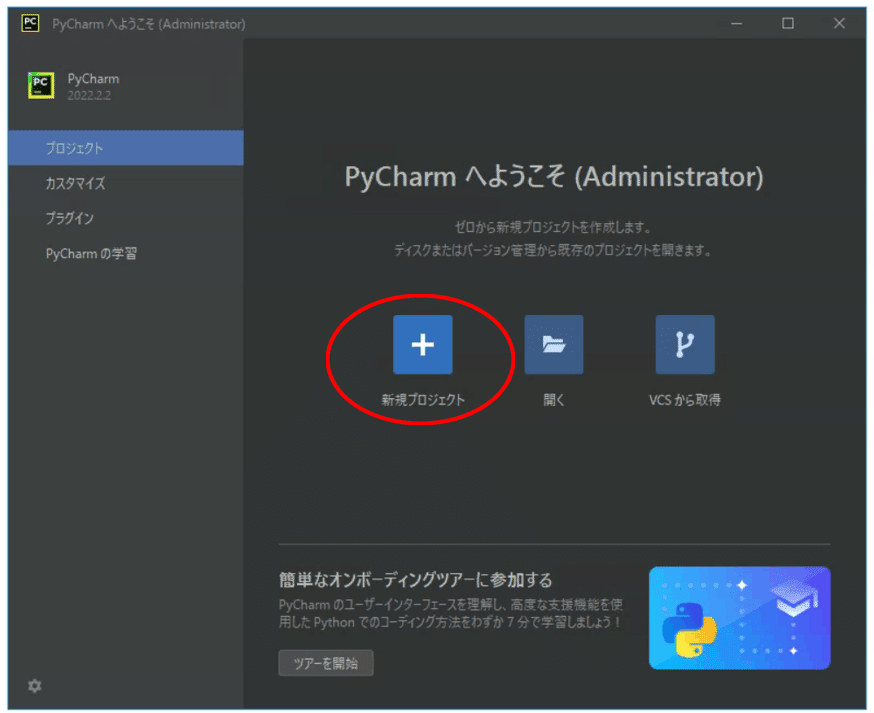Click the 簡単なオンボーディングツアーに参加する heading
Screen dimensions: 874x713
pyautogui.click(x=415, y=580)
